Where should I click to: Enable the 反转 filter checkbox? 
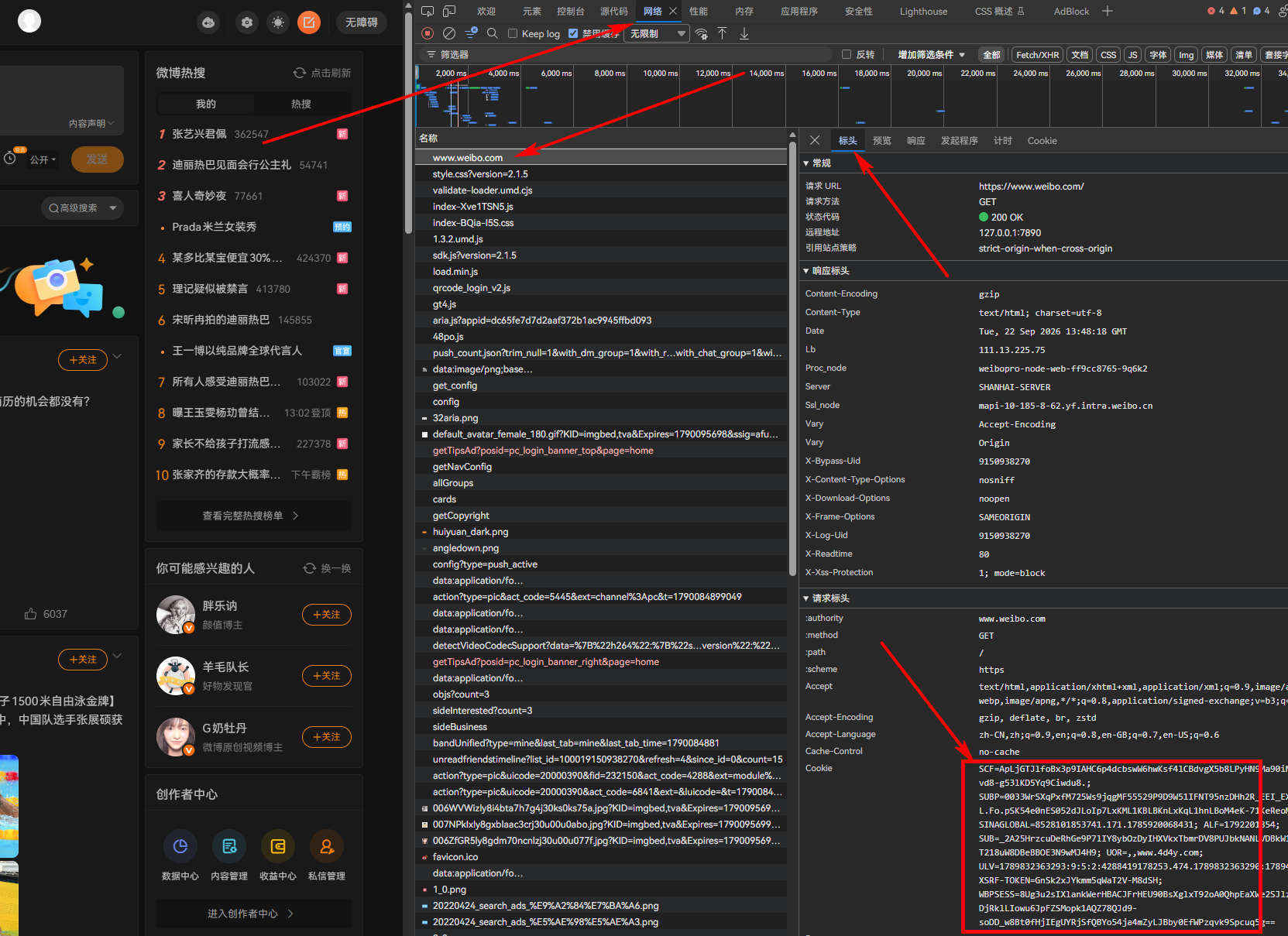[x=847, y=54]
